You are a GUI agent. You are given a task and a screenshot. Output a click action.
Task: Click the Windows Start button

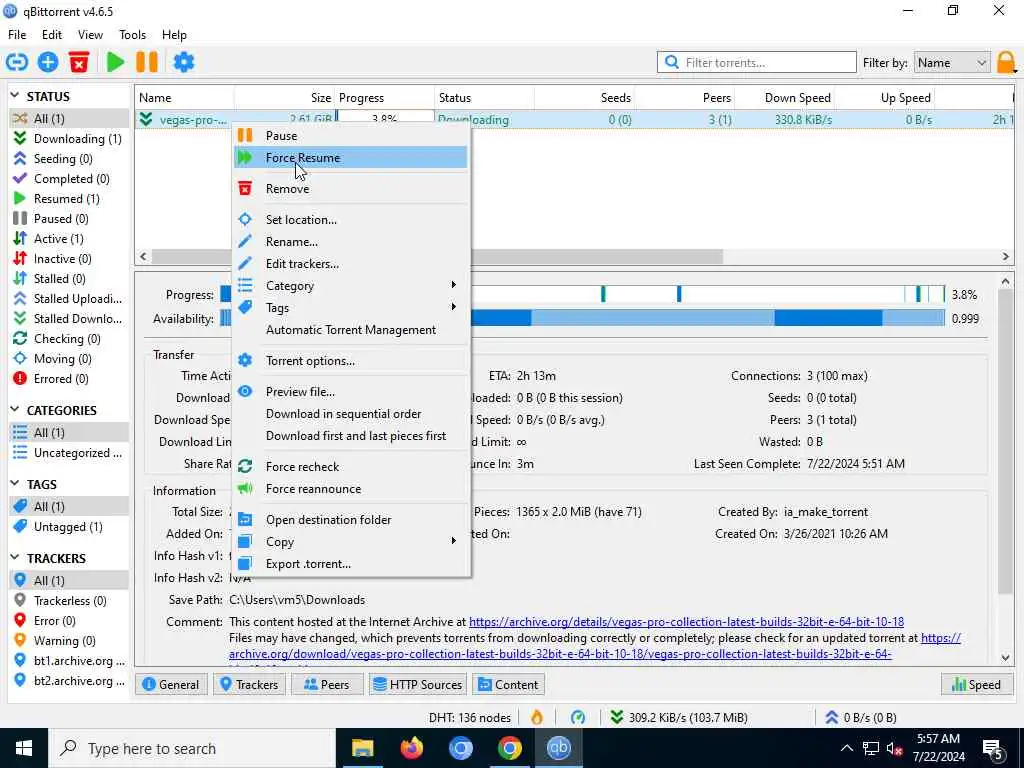point(24,748)
